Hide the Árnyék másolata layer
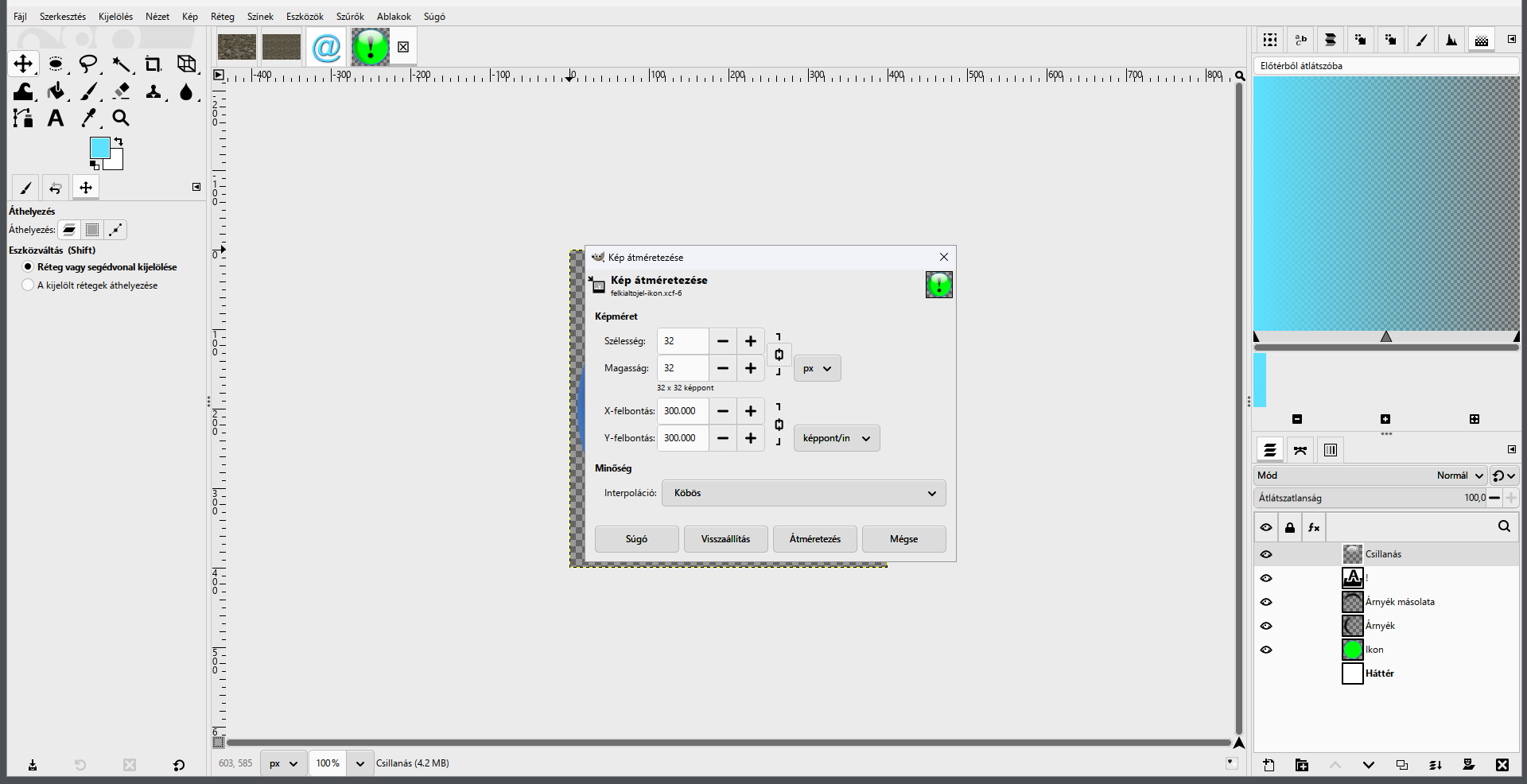 click(x=1266, y=602)
